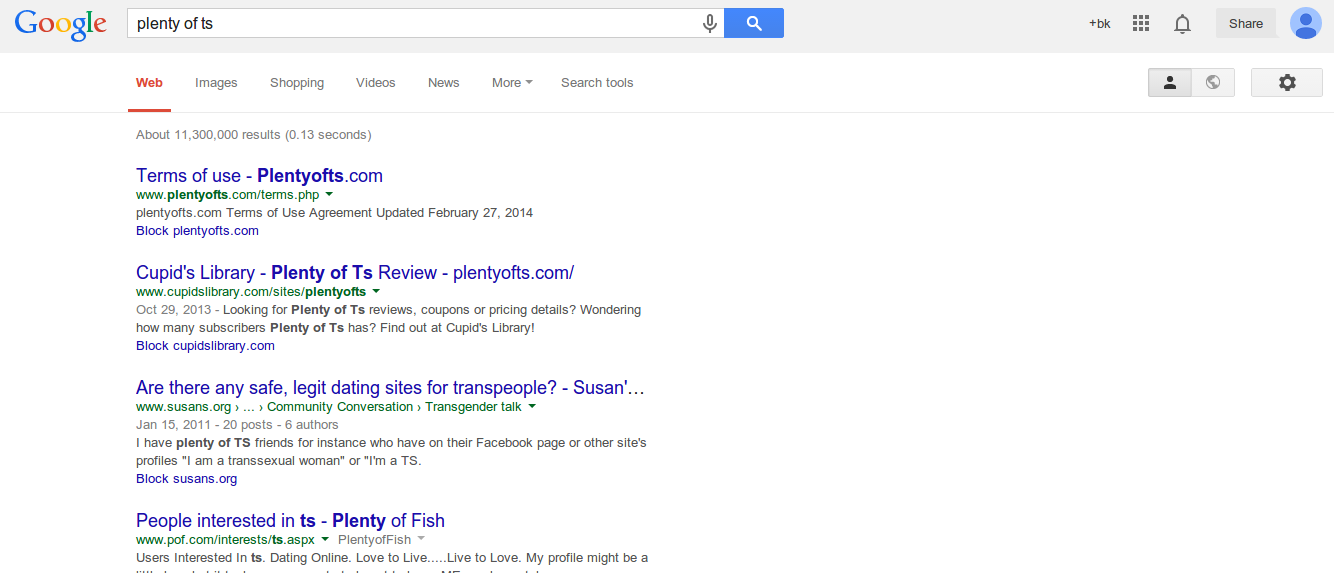Open the notifications bell
Viewport: 1334px width, 573px height.
1182,24
